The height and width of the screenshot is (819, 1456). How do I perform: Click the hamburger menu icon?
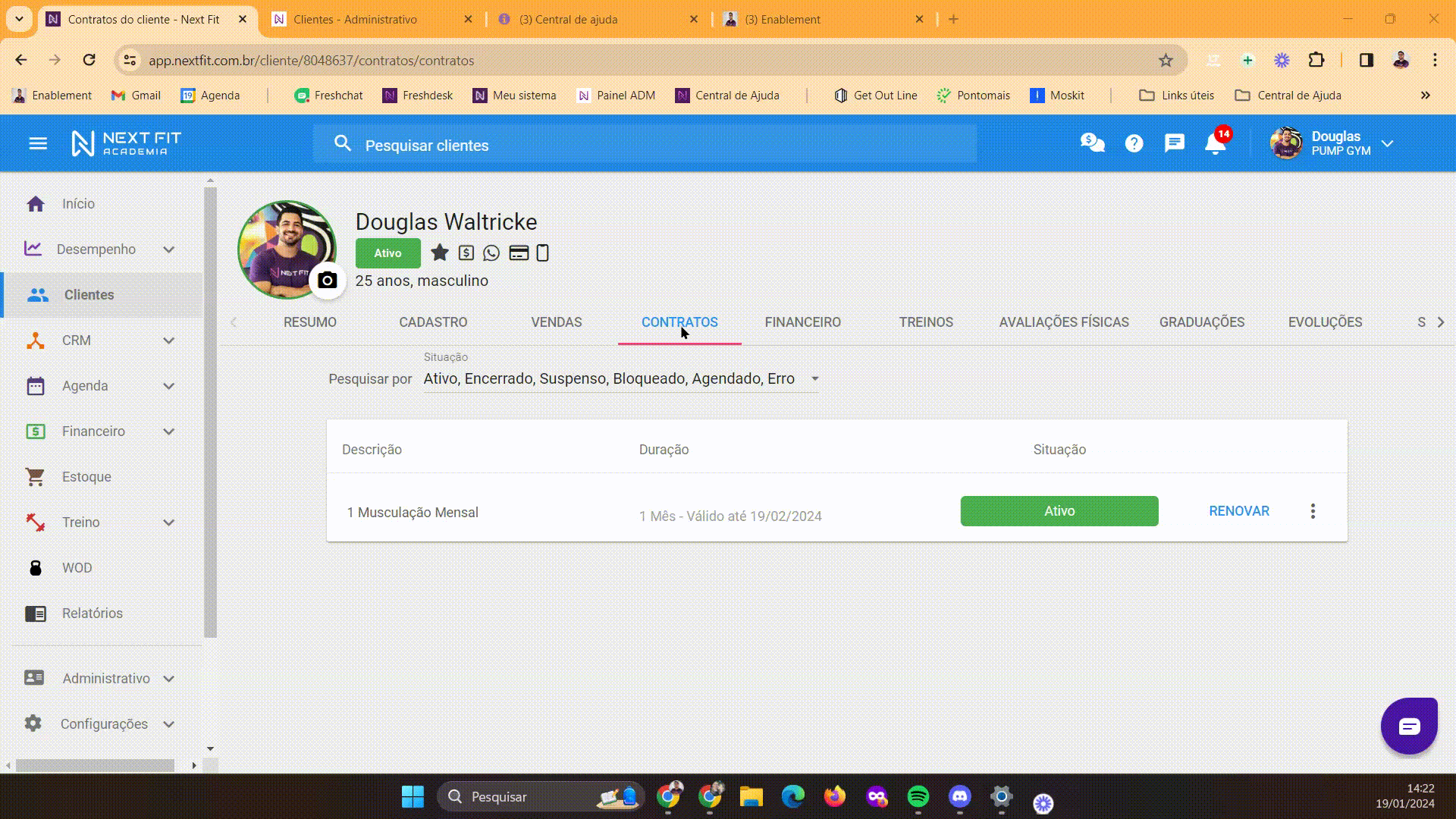[38, 143]
